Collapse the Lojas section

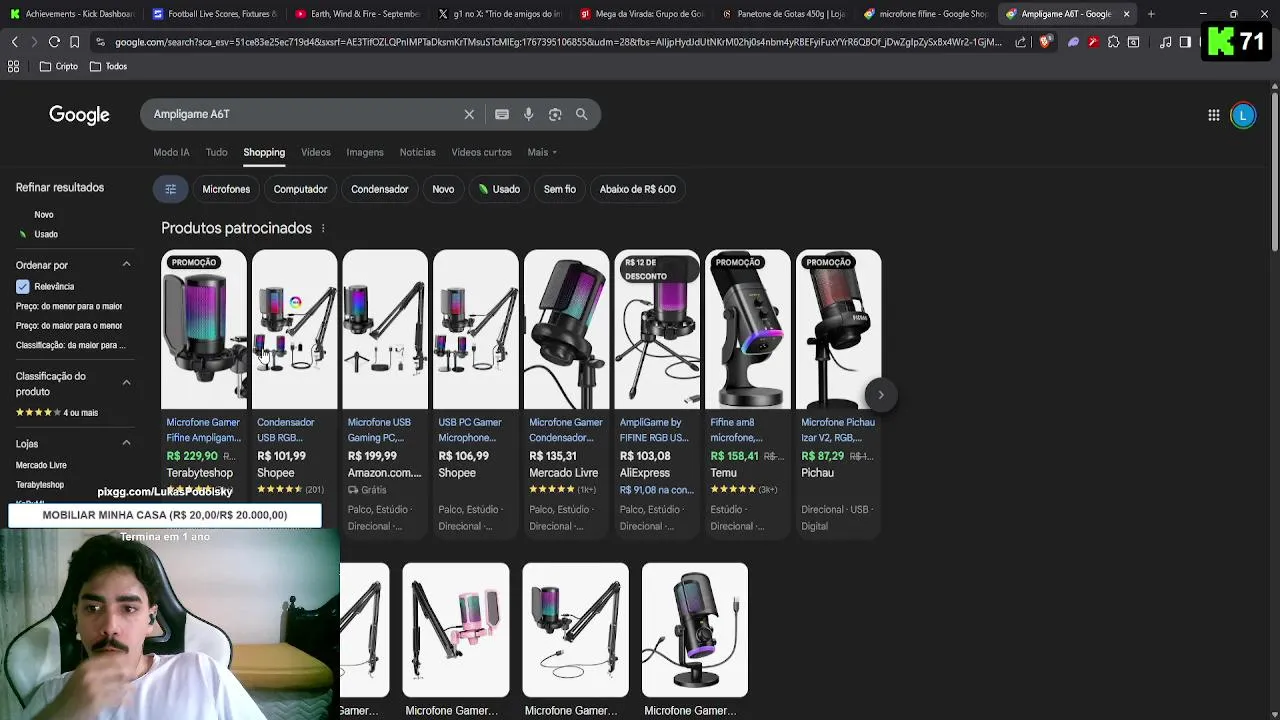126,443
